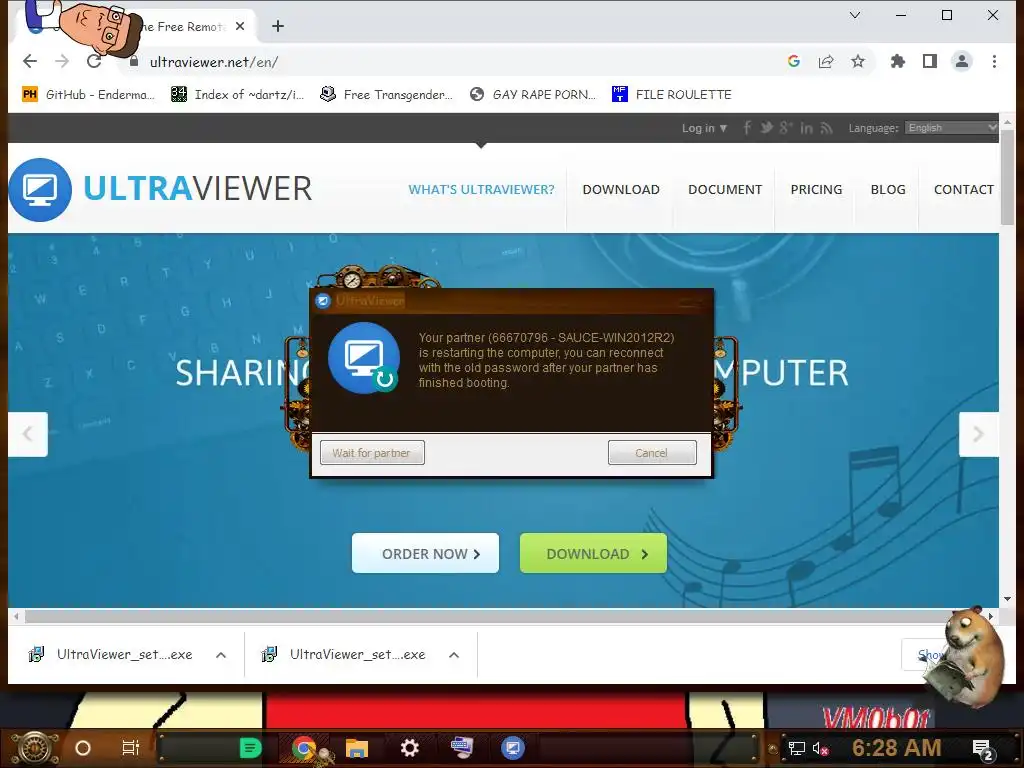Screen dimensions: 1024x768
Task: Open network status tray icon
Action: 797,748
